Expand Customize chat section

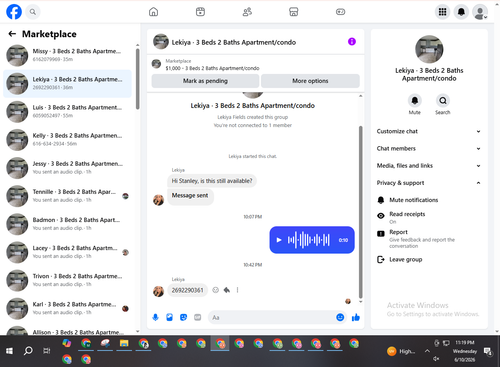click(429, 131)
